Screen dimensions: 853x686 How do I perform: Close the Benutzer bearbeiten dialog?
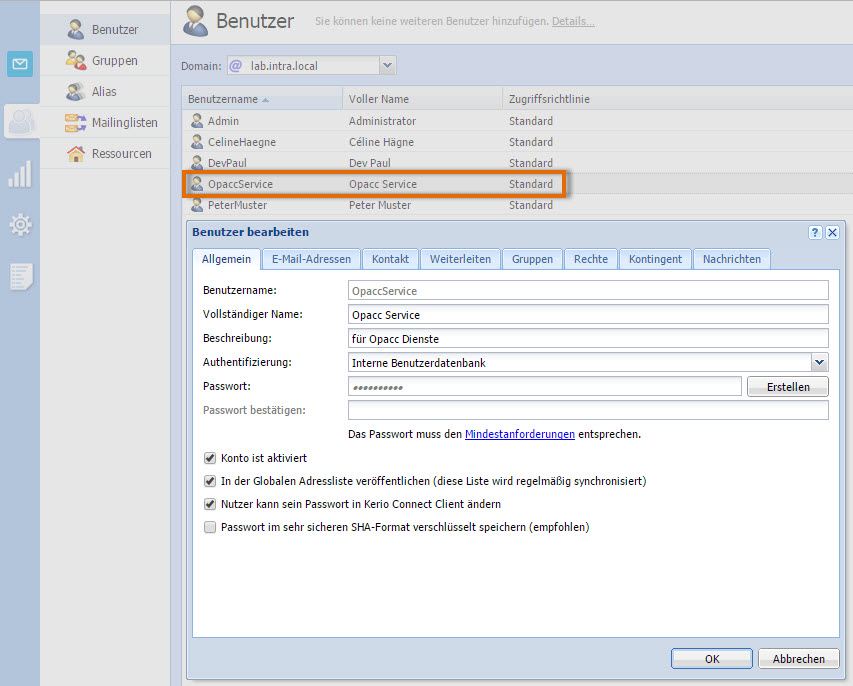[832, 233]
